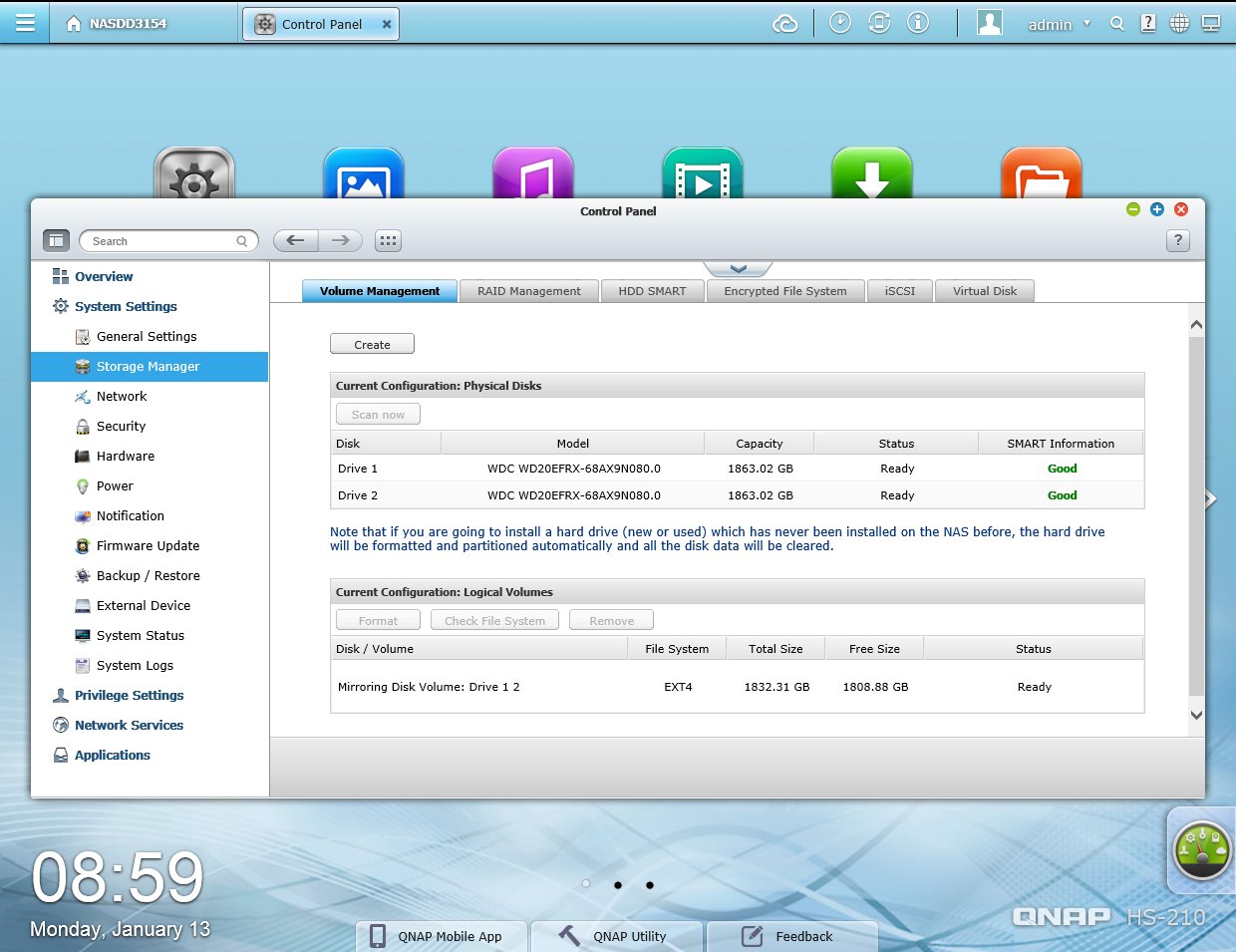Viewport: 1236px width, 952px height.
Task: Open System Logs
Action: tap(135, 666)
